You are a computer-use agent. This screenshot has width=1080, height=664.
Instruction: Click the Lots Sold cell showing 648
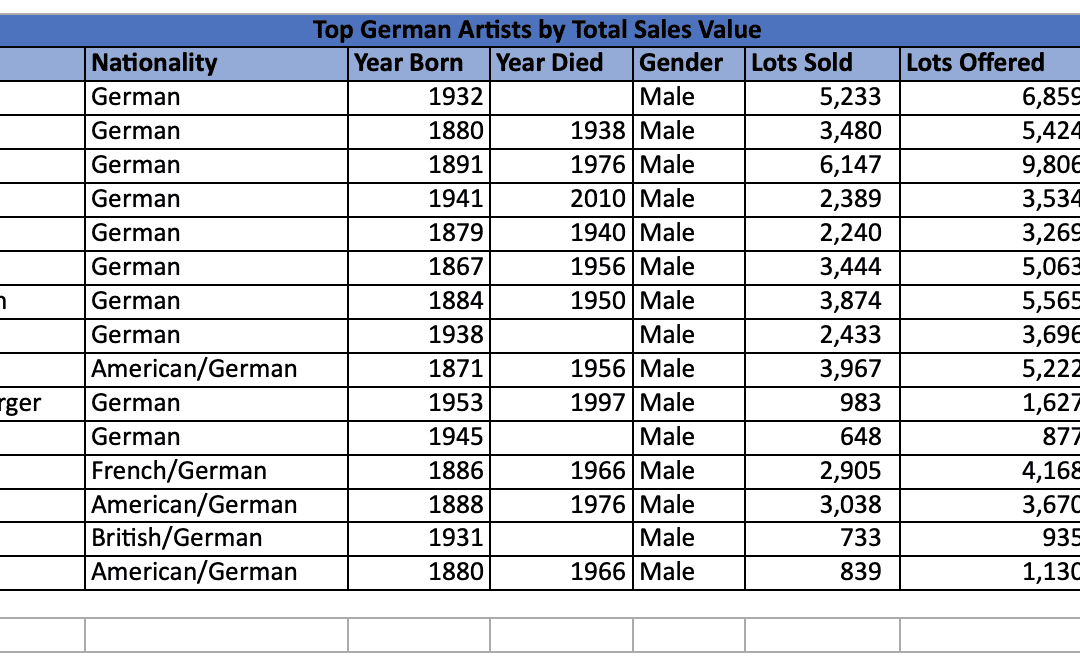click(822, 437)
